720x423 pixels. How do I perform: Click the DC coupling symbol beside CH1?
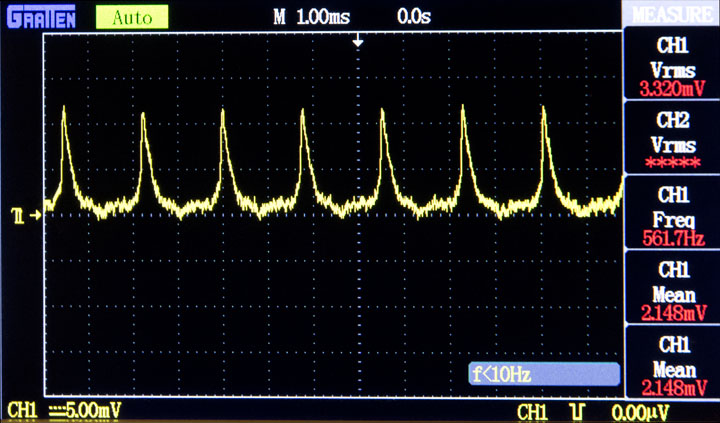tap(56, 410)
